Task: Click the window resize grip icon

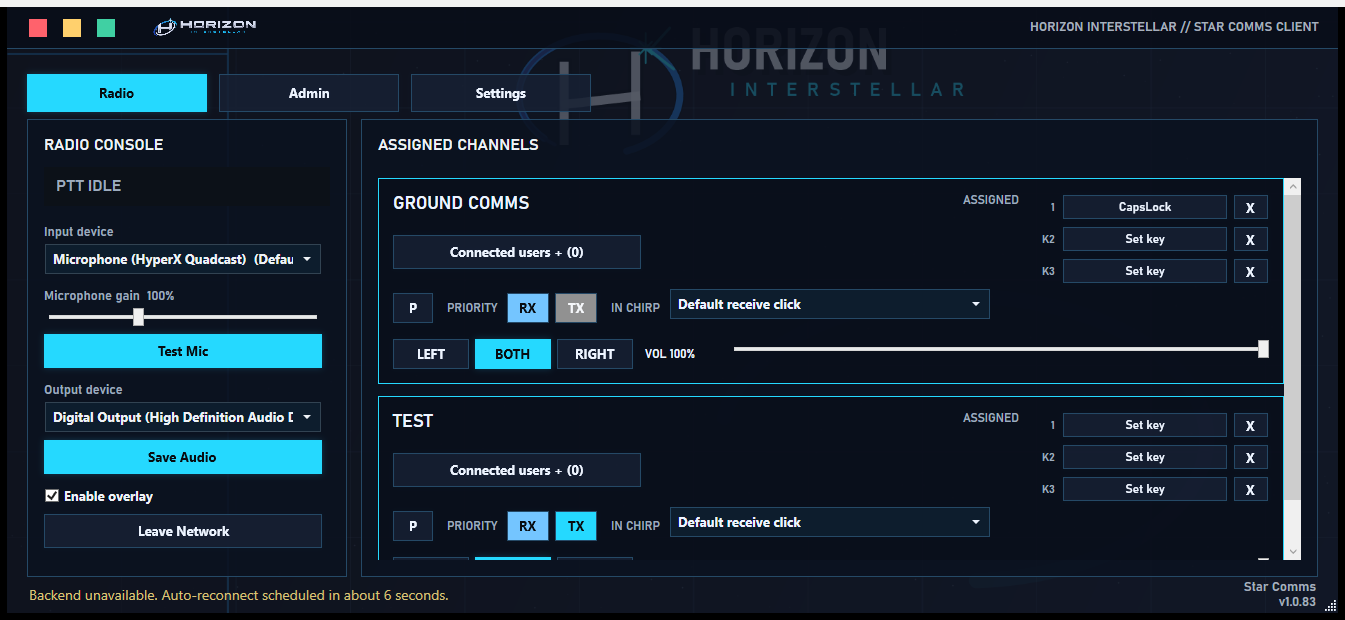Action: [x=1330, y=605]
